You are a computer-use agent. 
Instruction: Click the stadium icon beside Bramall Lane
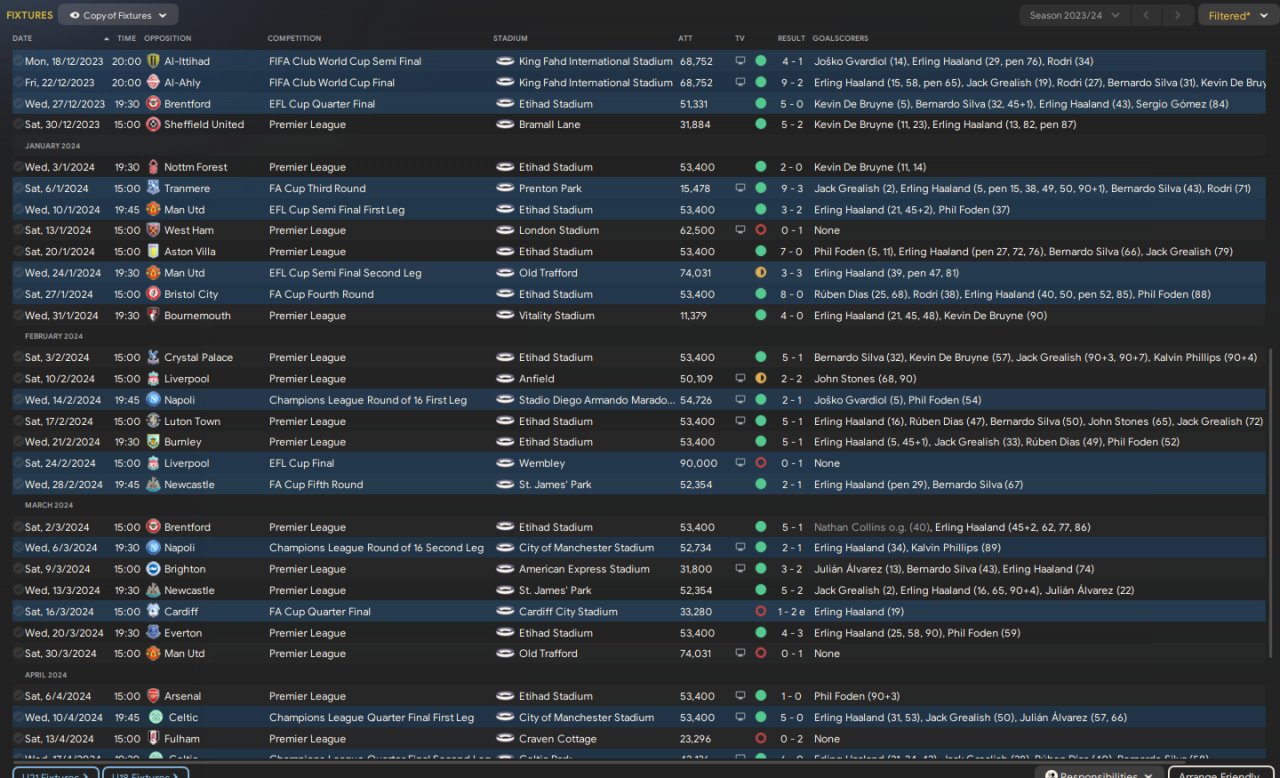pos(504,125)
